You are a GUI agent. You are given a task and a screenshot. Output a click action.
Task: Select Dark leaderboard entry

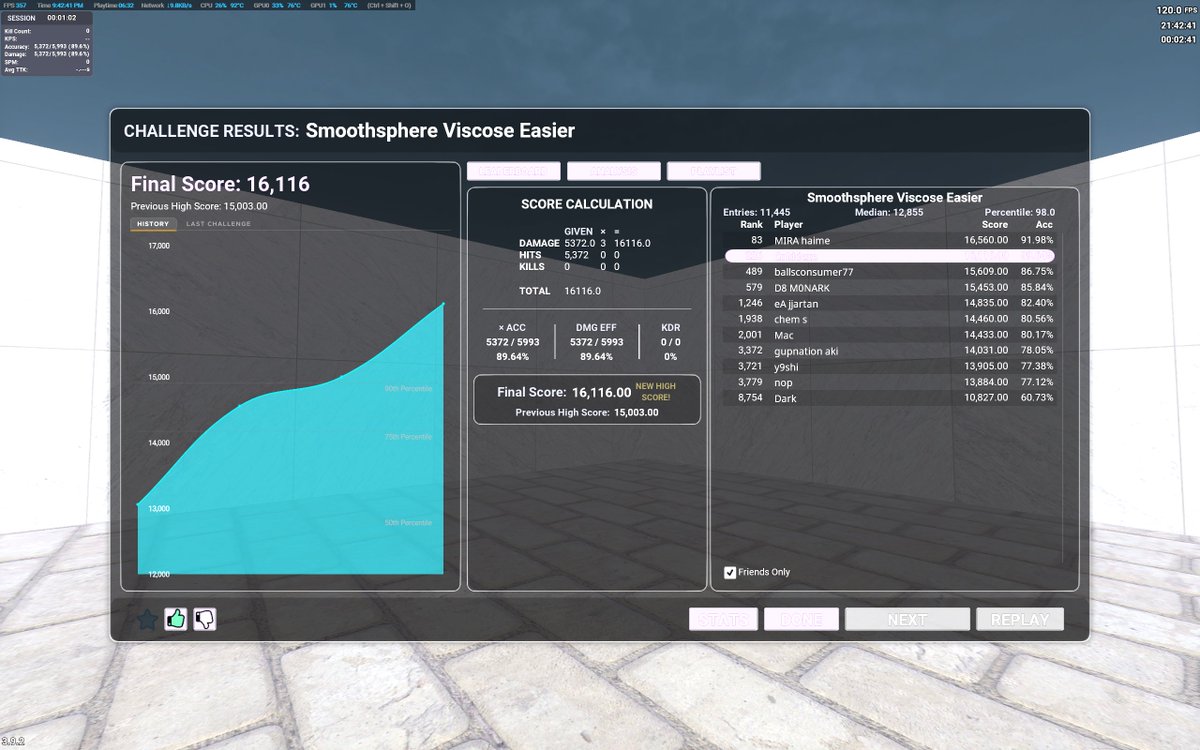coord(890,398)
